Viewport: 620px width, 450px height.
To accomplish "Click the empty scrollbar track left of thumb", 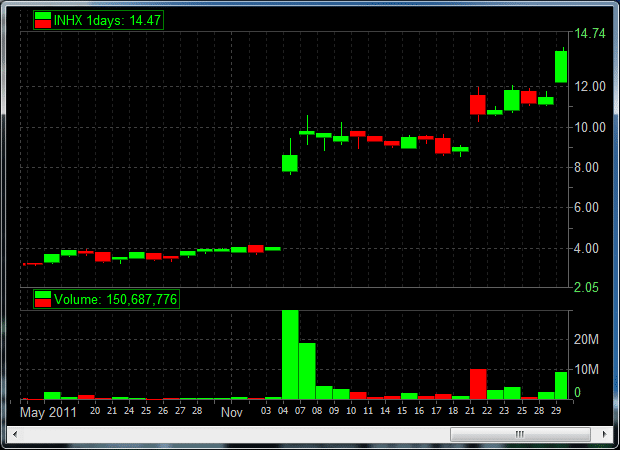I will (236, 434).
